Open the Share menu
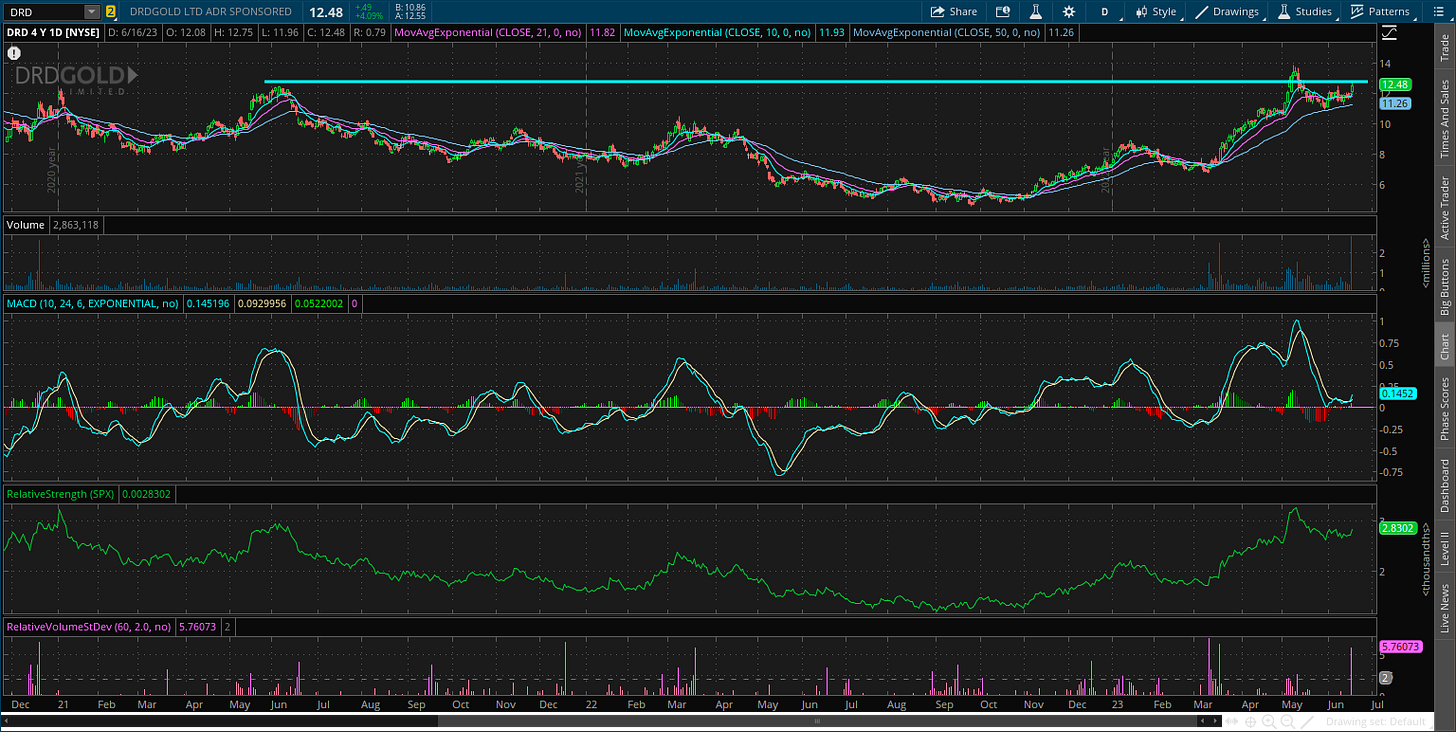 (953, 12)
